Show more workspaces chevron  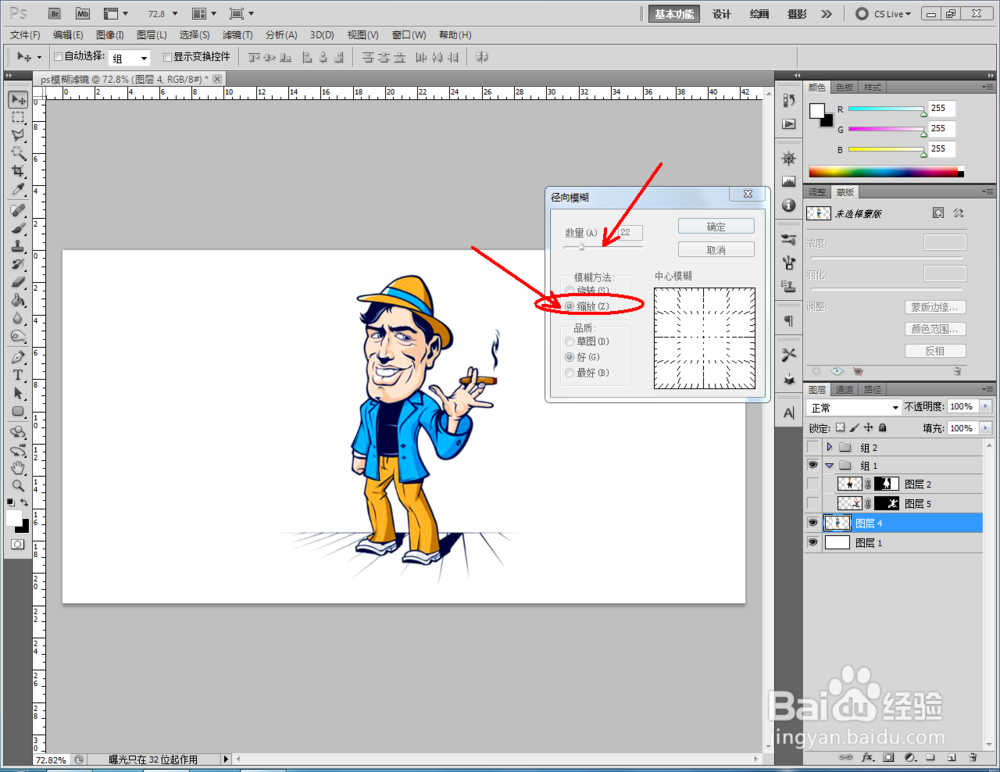[827, 13]
